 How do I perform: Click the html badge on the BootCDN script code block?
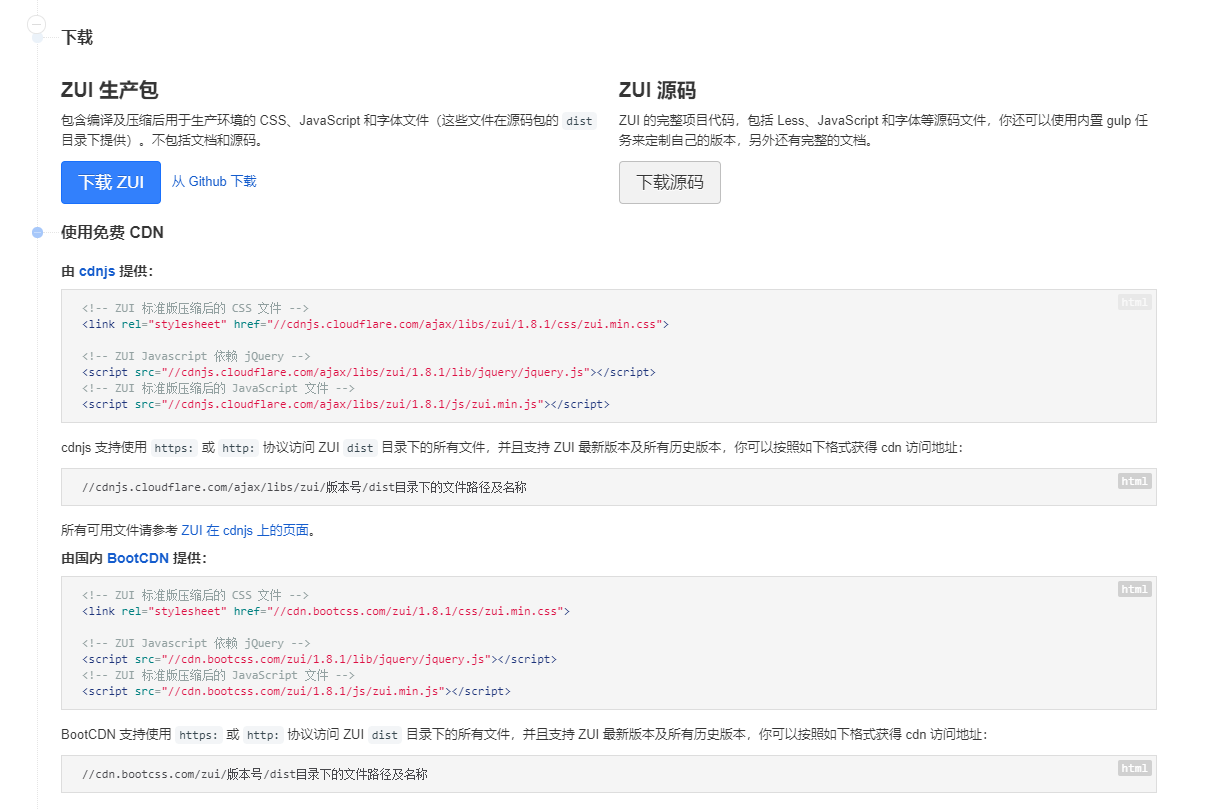tap(1135, 590)
